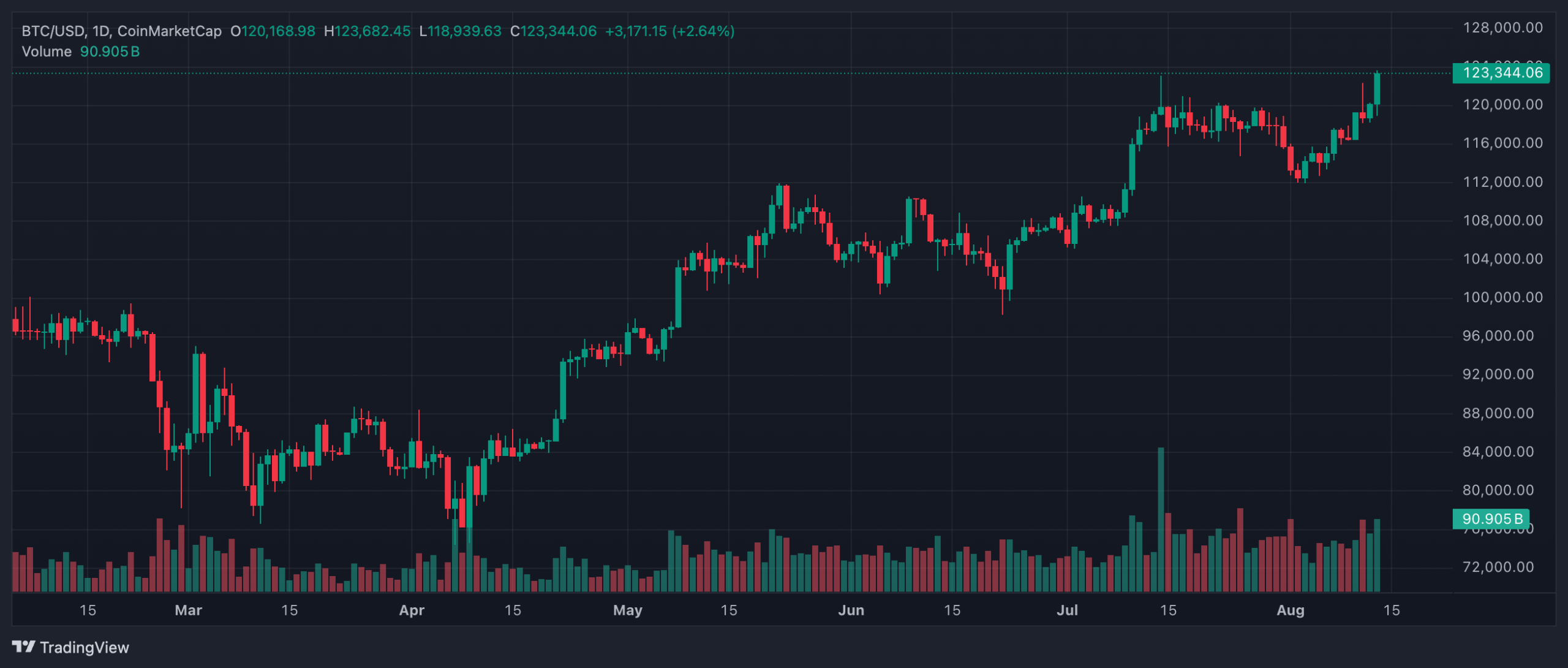Click the low price value 118,939.63
The height and width of the screenshot is (668, 1568).
coord(464,31)
